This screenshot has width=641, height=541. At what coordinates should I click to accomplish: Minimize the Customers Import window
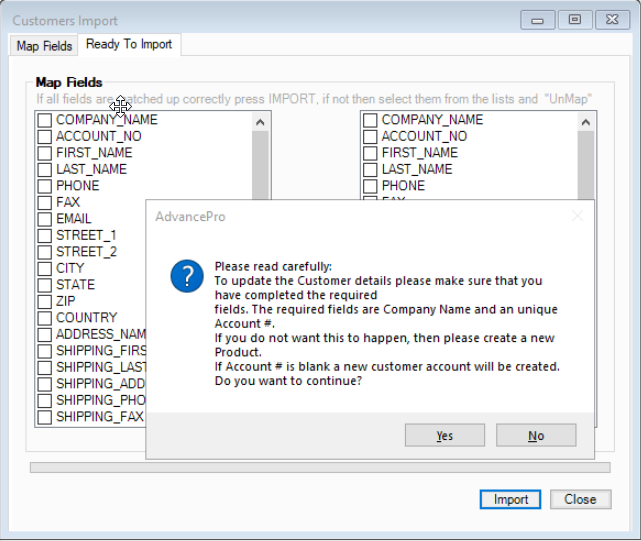click(540, 20)
